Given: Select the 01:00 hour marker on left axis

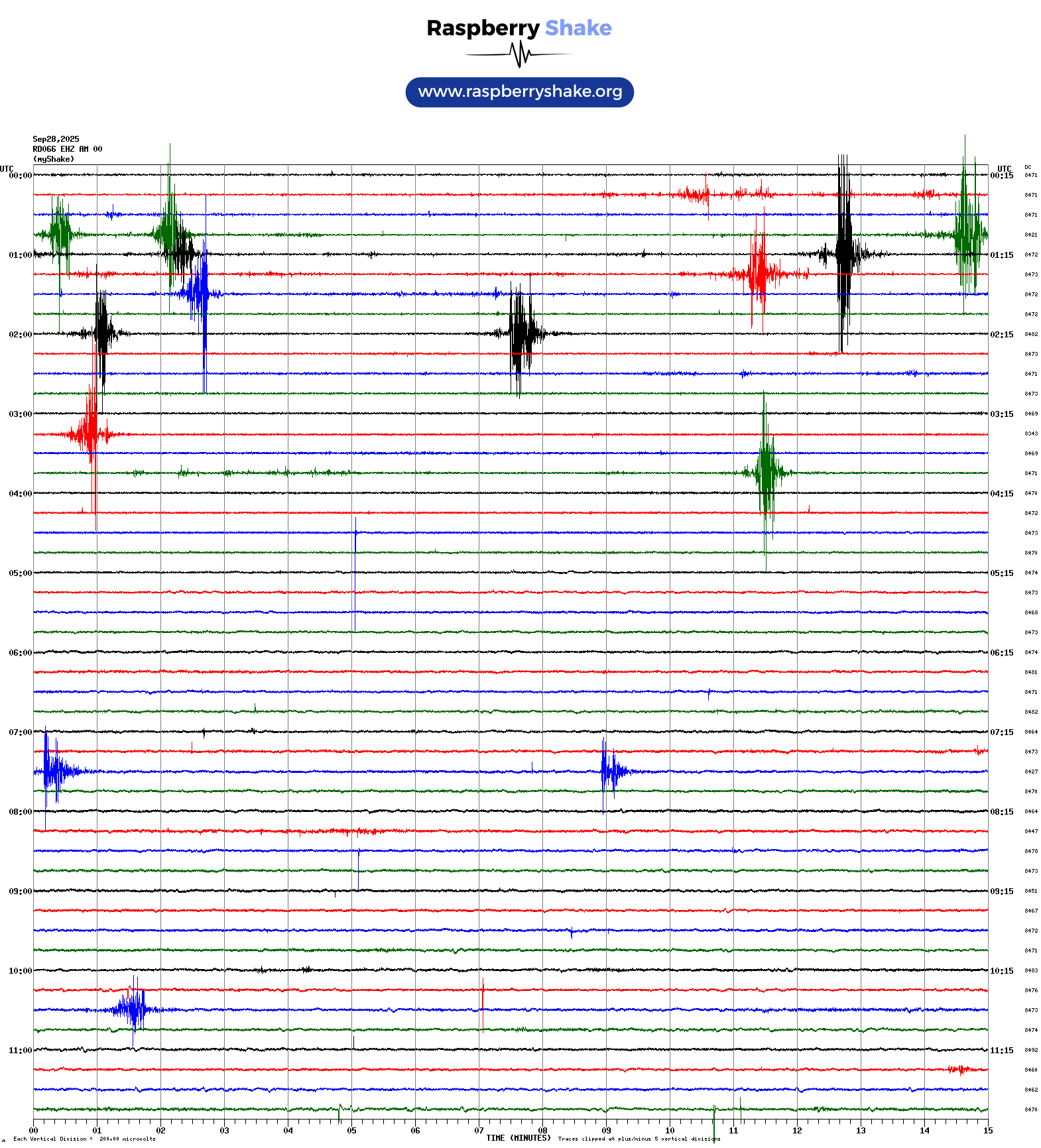Looking at the screenshot, I should tap(20, 255).
